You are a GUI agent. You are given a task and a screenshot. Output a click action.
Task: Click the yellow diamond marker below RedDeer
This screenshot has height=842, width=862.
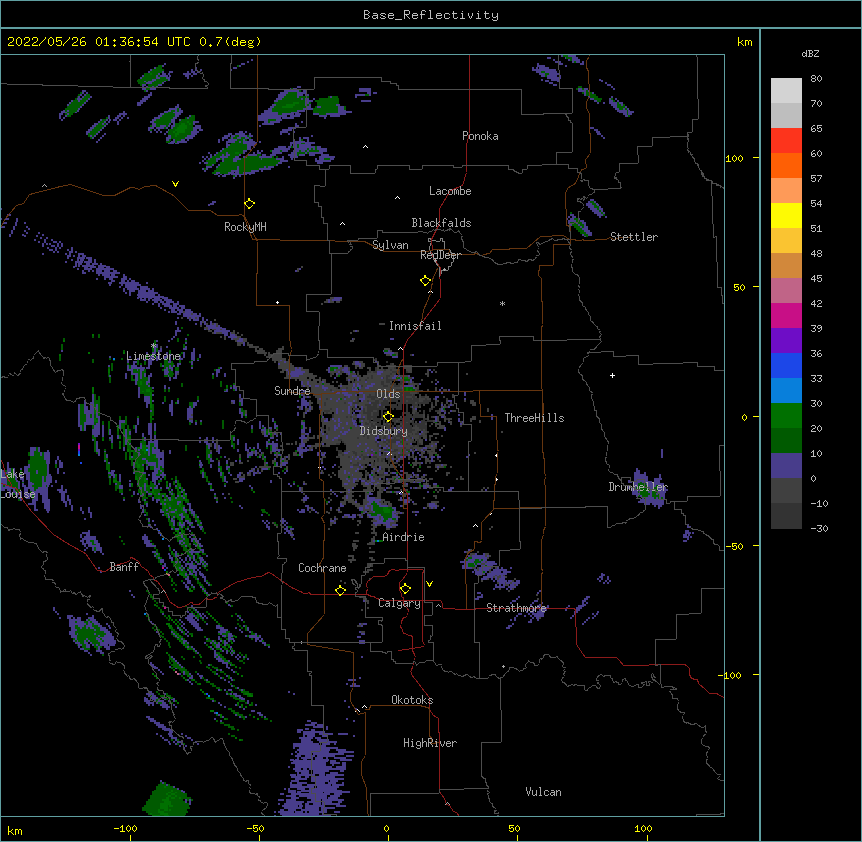pos(426,281)
